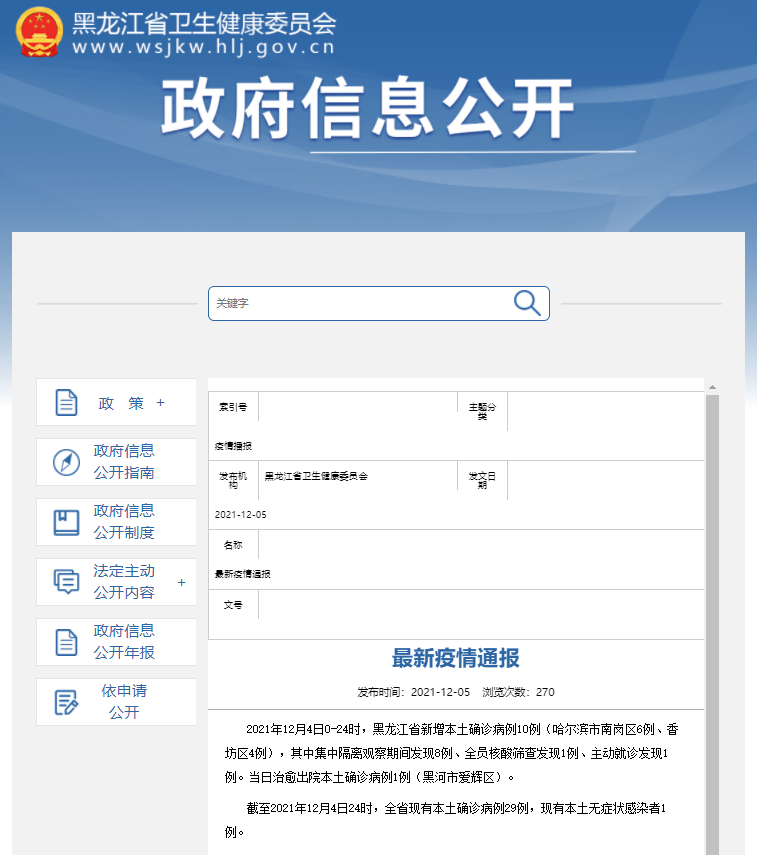Focus the 关键字 search input field
The width and height of the screenshot is (757, 855).
tap(360, 303)
